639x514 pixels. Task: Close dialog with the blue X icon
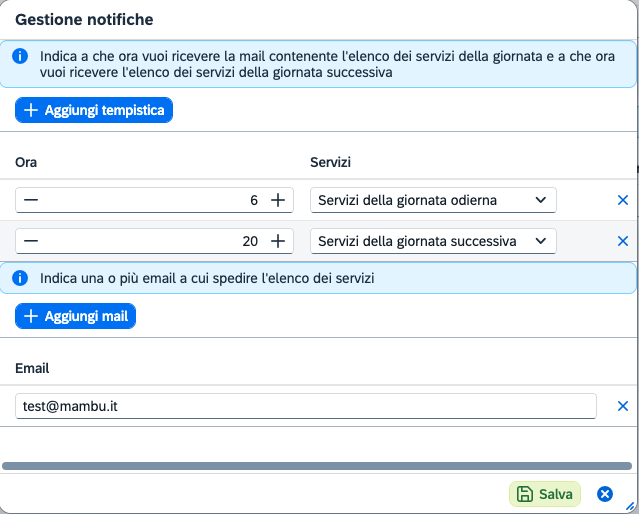[604, 494]
